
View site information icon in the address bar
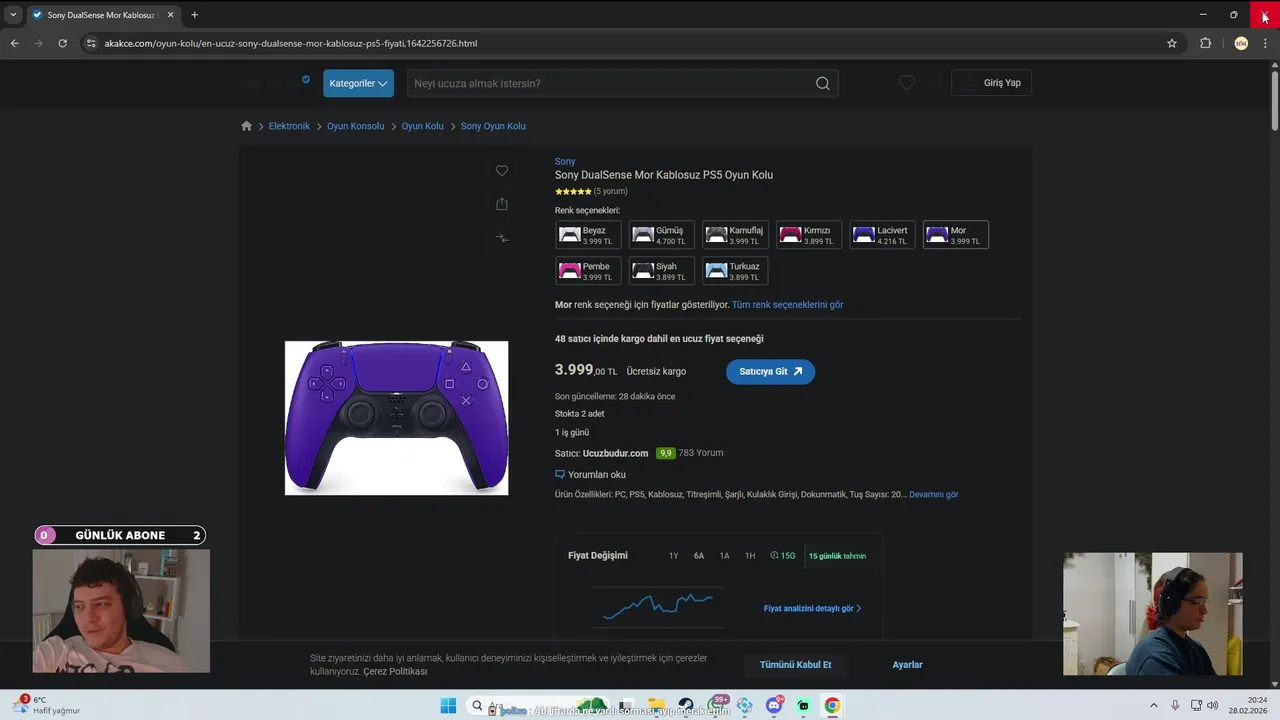click(x=91, y=43)
